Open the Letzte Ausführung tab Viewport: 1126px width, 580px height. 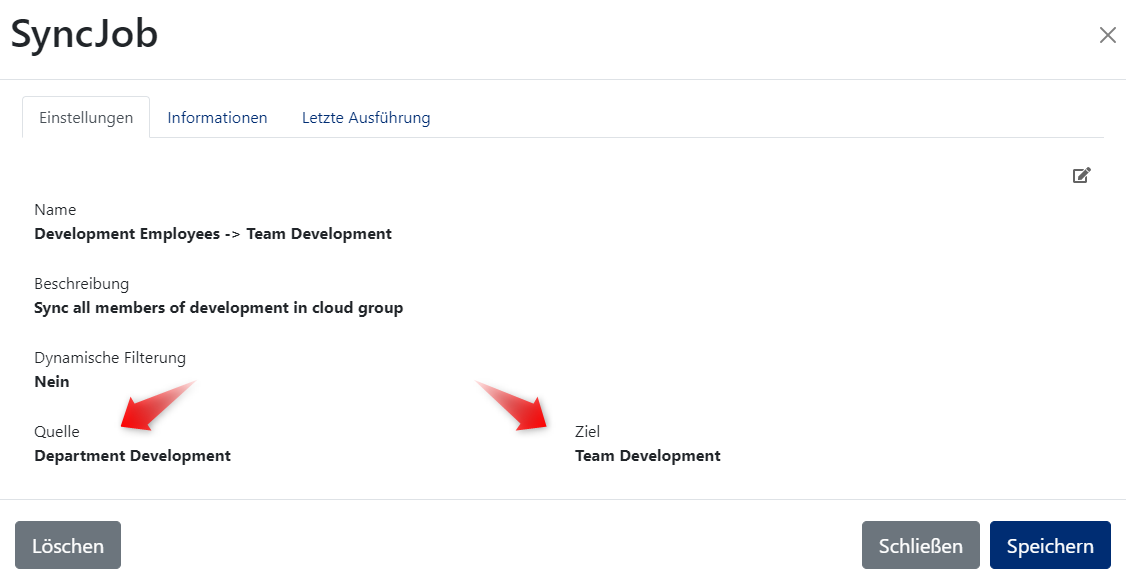point(366,117)
